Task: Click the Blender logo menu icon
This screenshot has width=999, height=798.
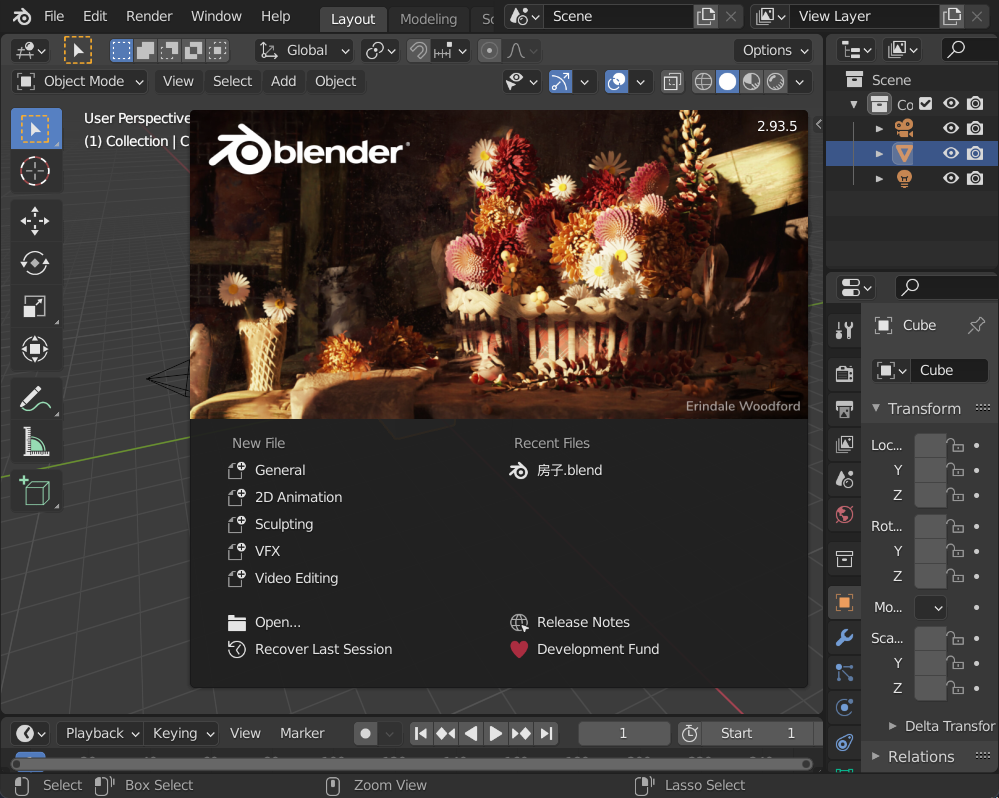Action: [22, 17]
